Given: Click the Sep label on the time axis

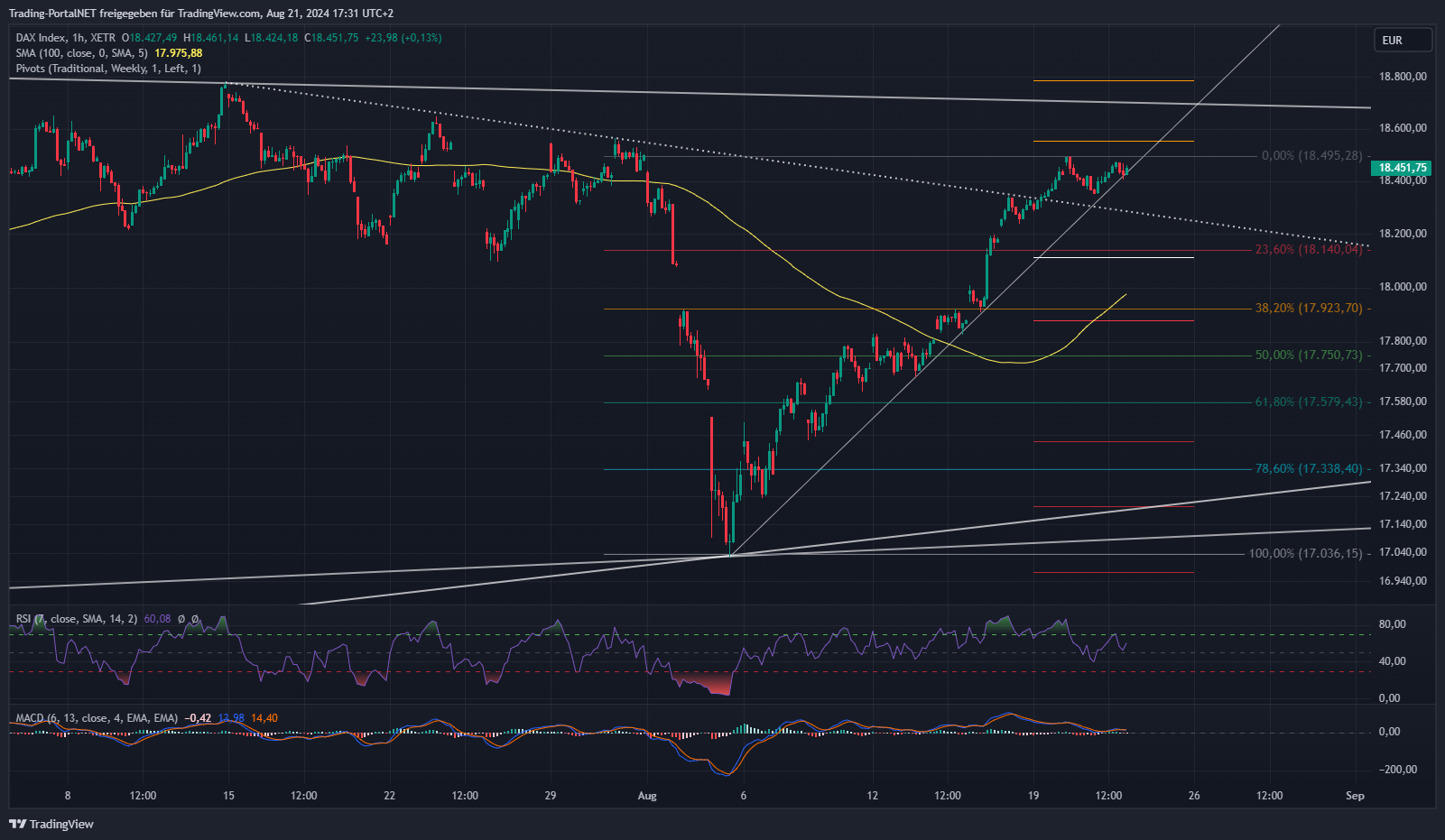Looking at the screenshot, I should click(1355, 796).
